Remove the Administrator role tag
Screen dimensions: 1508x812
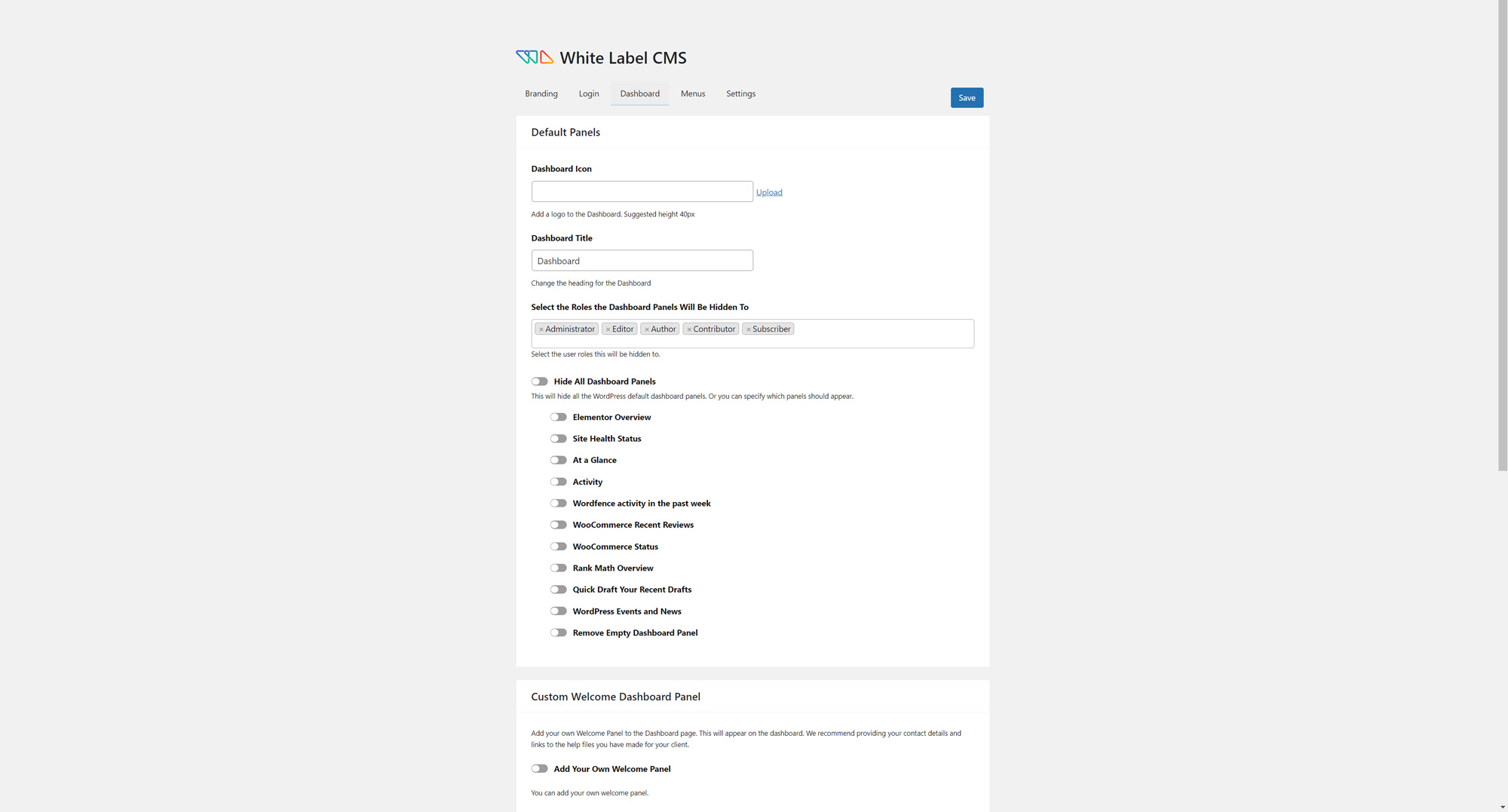541,329
